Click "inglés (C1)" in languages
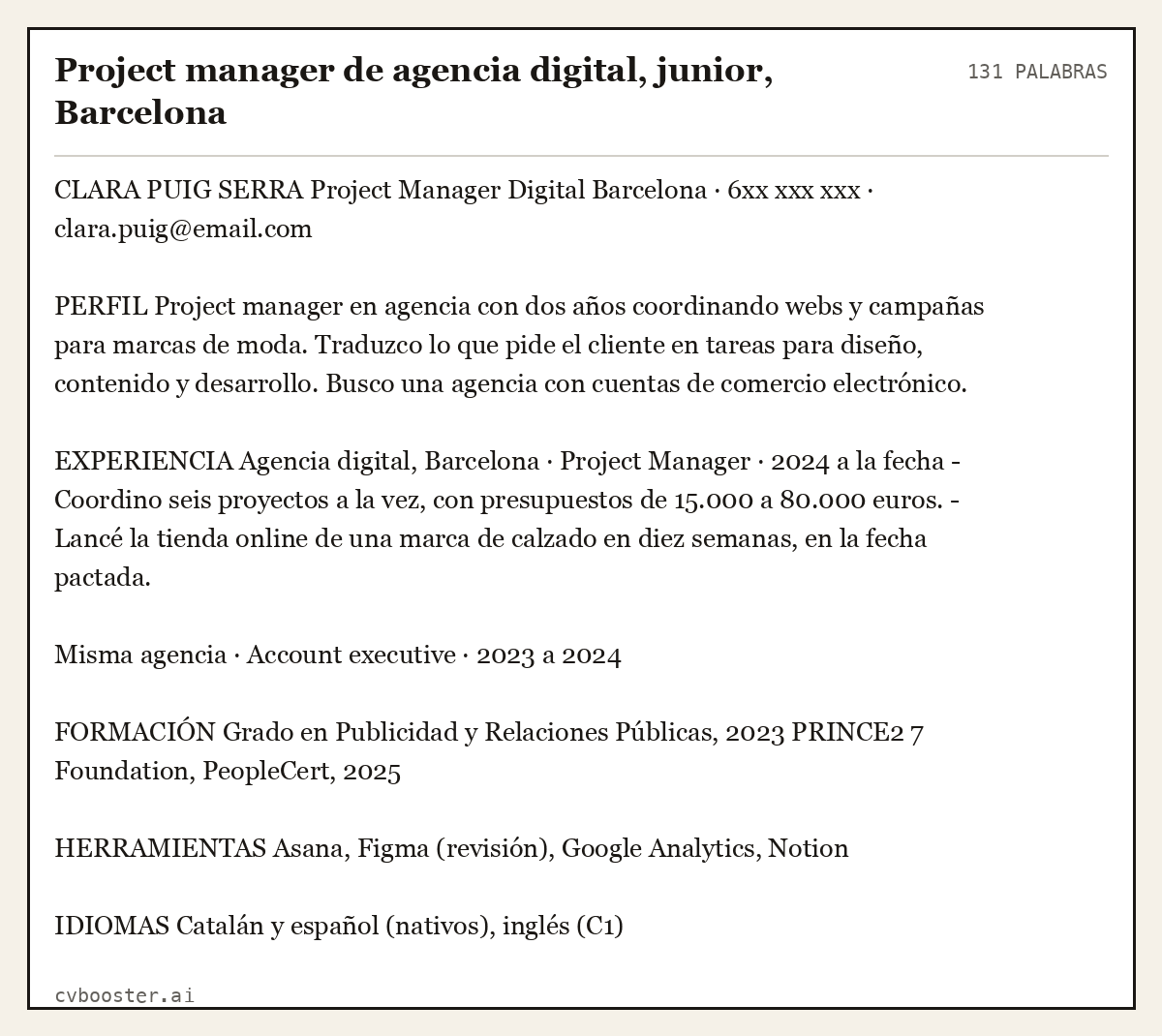This screenshot has height=1036, width=1162. (x=563, y=926)
